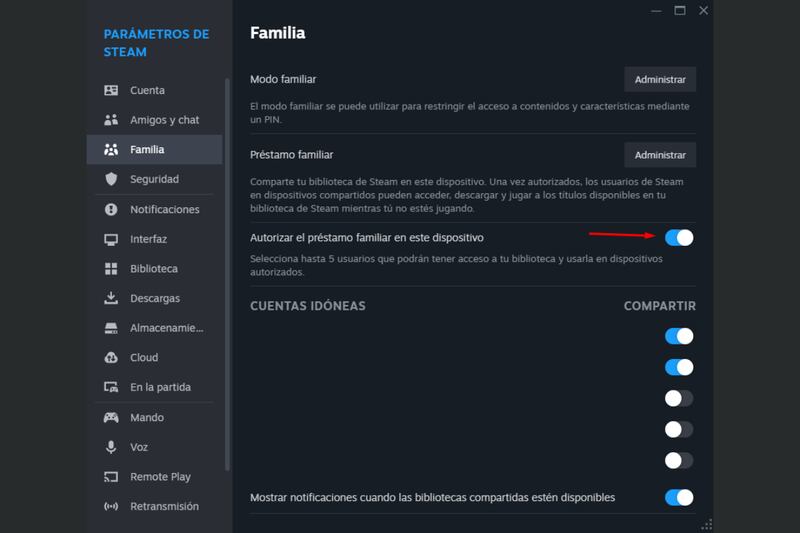
Task: Click the Cuenta icon in sidebar
Action: pyautogui.click(x=111, y=90)
